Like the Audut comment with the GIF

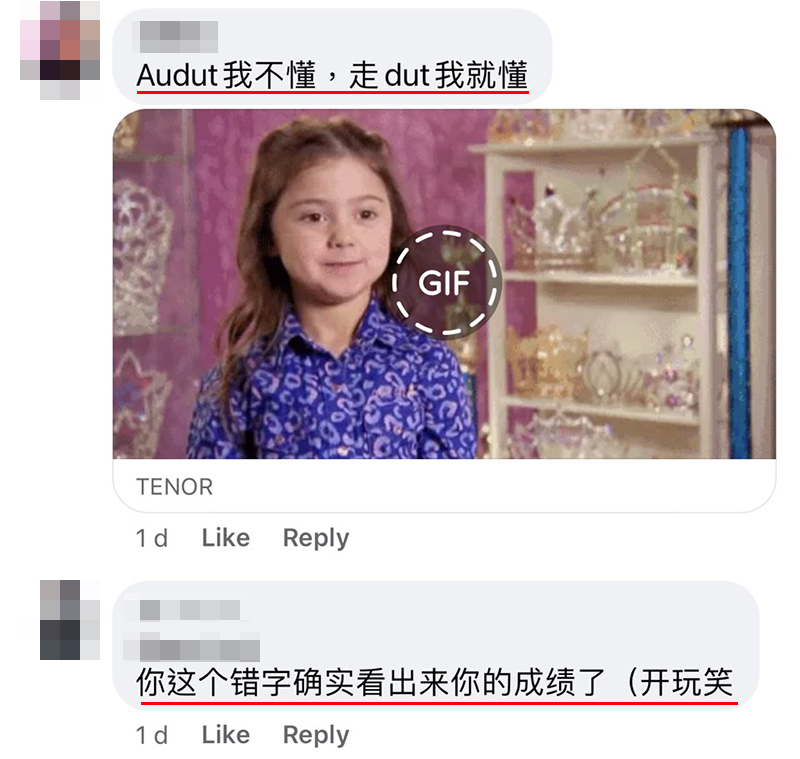pos(226,538)
